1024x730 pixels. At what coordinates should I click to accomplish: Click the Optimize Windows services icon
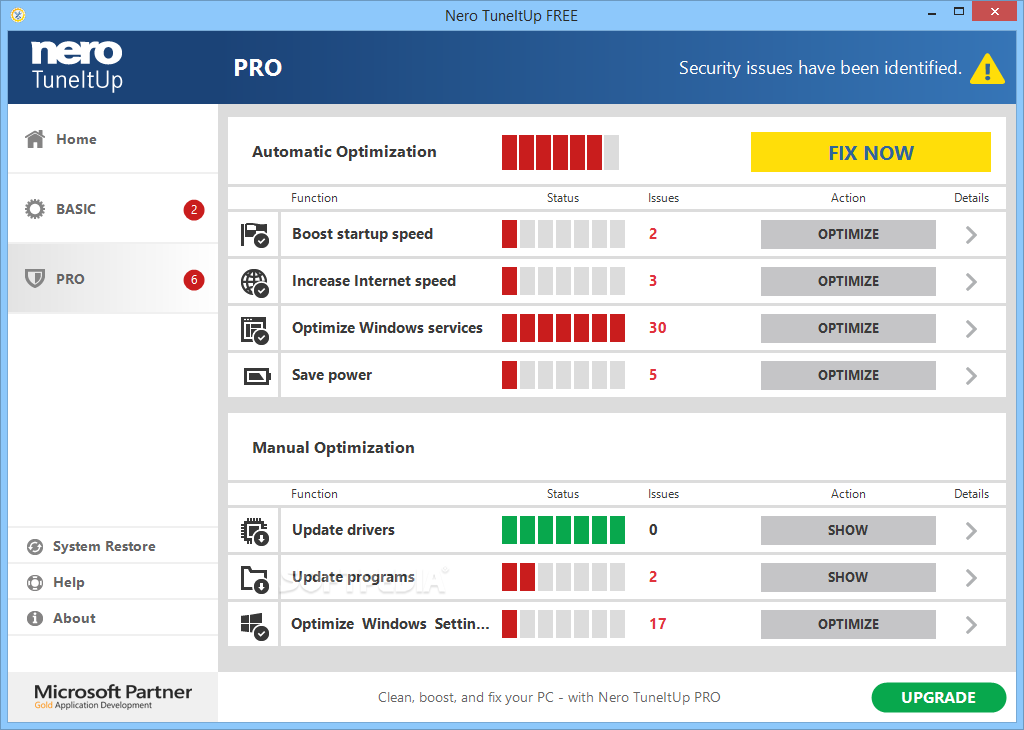(x=254, y=330)
